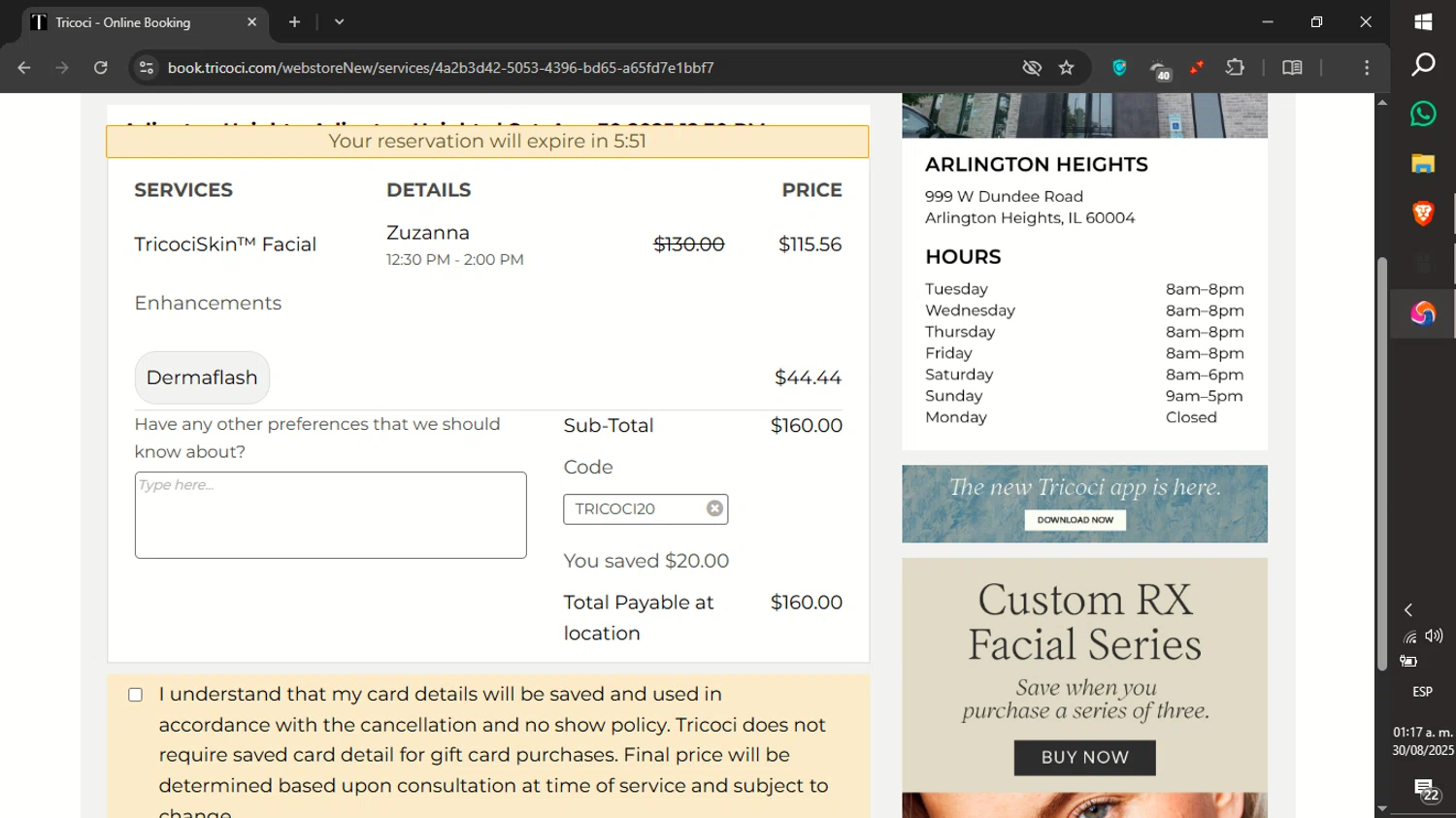The height and width of the screenshot is (818, 1456).
Task: Toggle the browser side panel icon
Action: (x=1292, y=68)
